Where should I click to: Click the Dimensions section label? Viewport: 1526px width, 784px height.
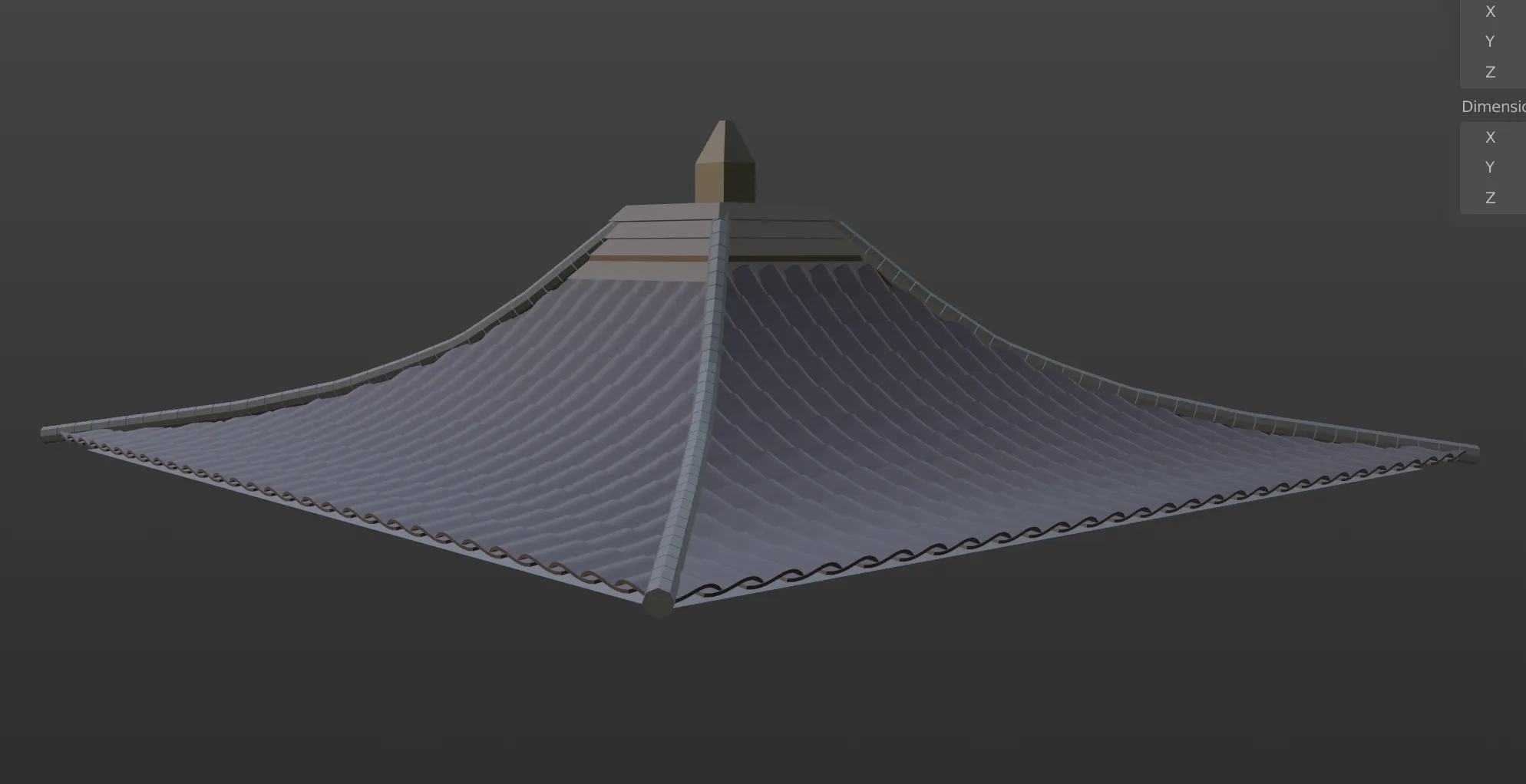pos(1492,107)
